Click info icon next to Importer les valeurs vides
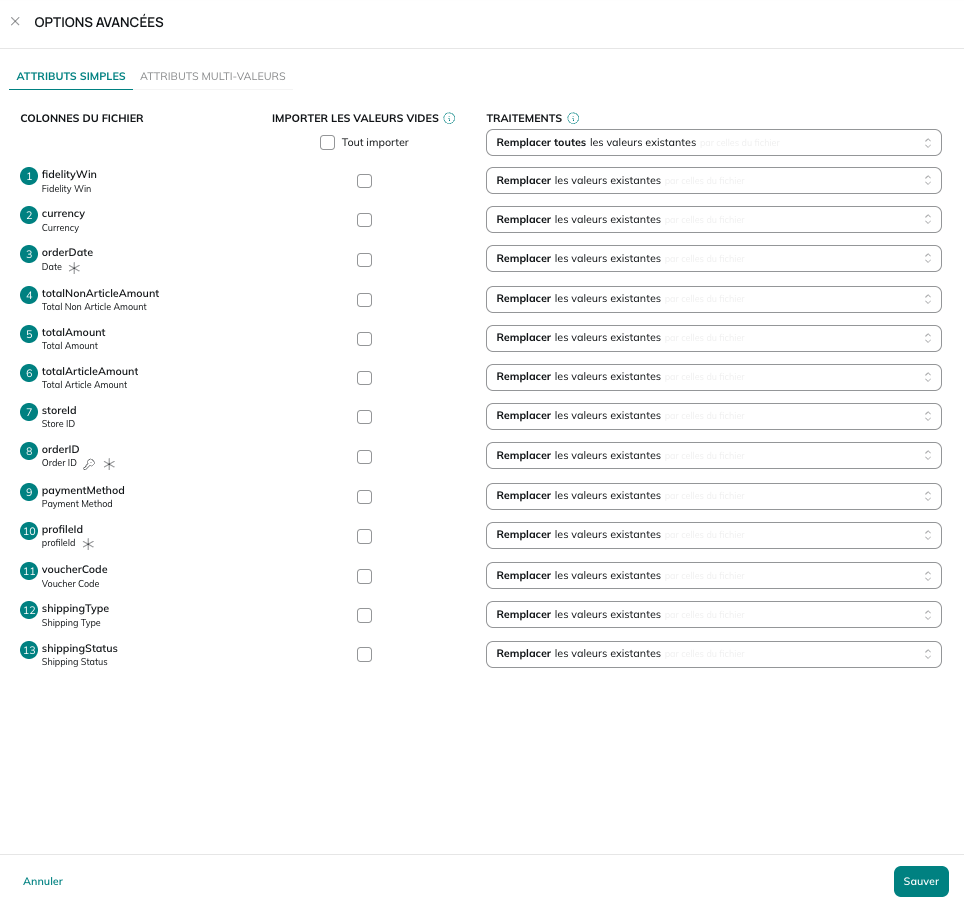Screen dimensions: 964x908 (449, 118)
